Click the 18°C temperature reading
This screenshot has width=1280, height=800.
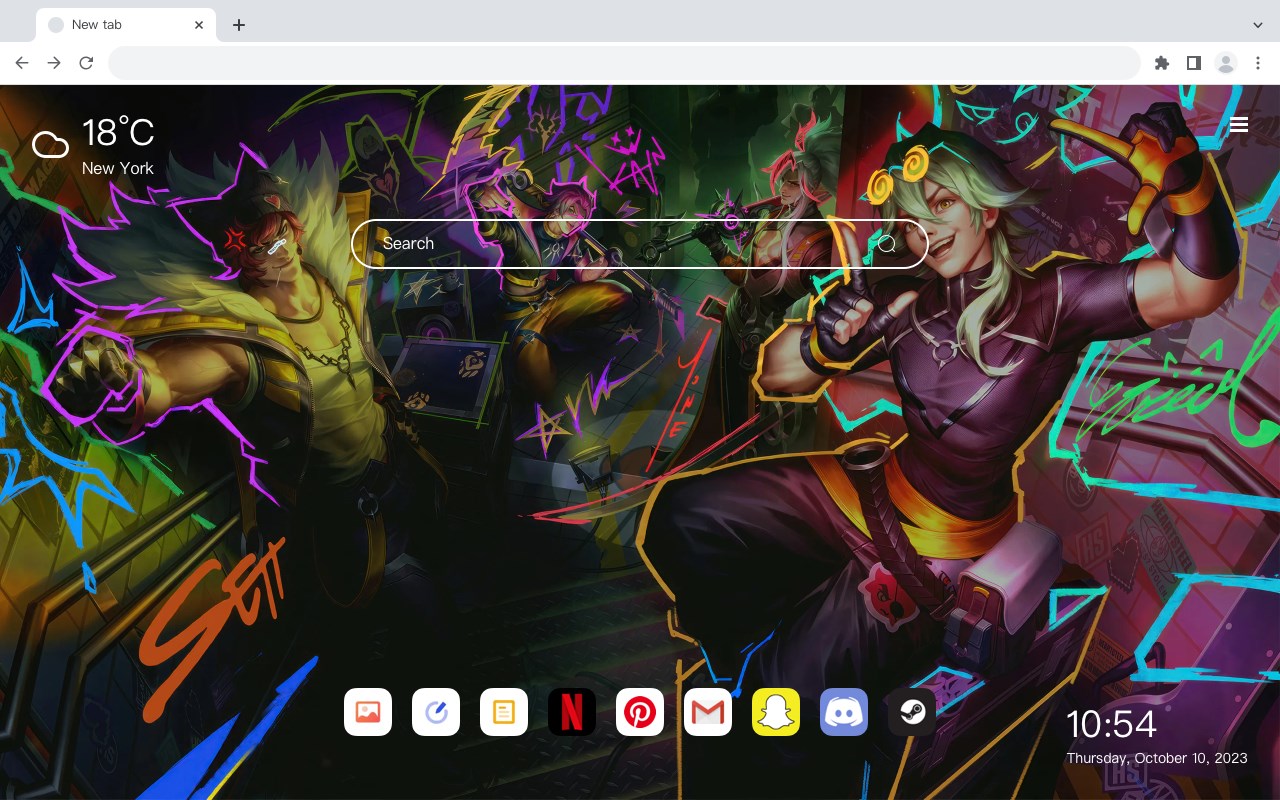click(x=118, y=133)
